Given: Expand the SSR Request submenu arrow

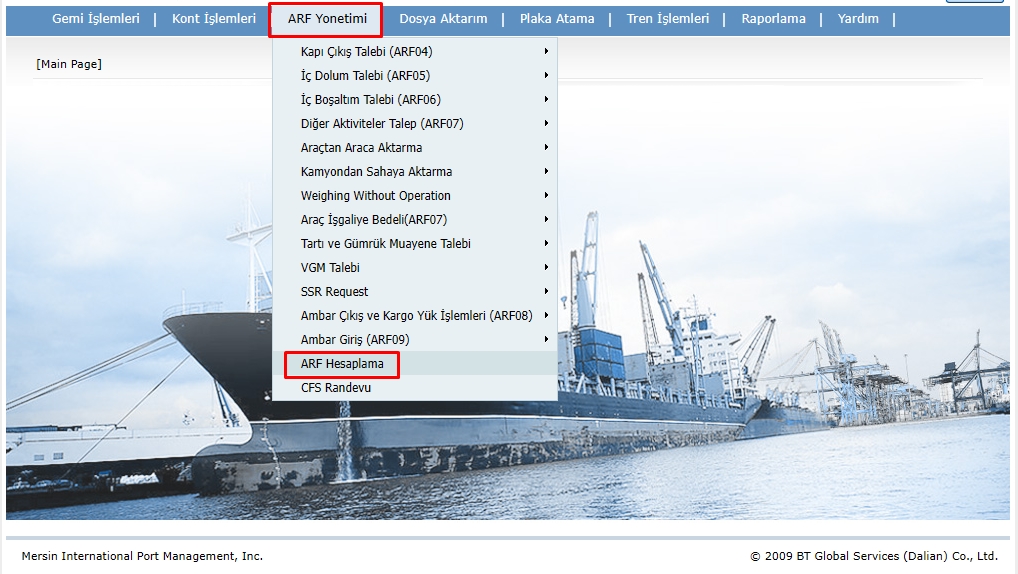Looking at the screenshot, I should [546, 292].
